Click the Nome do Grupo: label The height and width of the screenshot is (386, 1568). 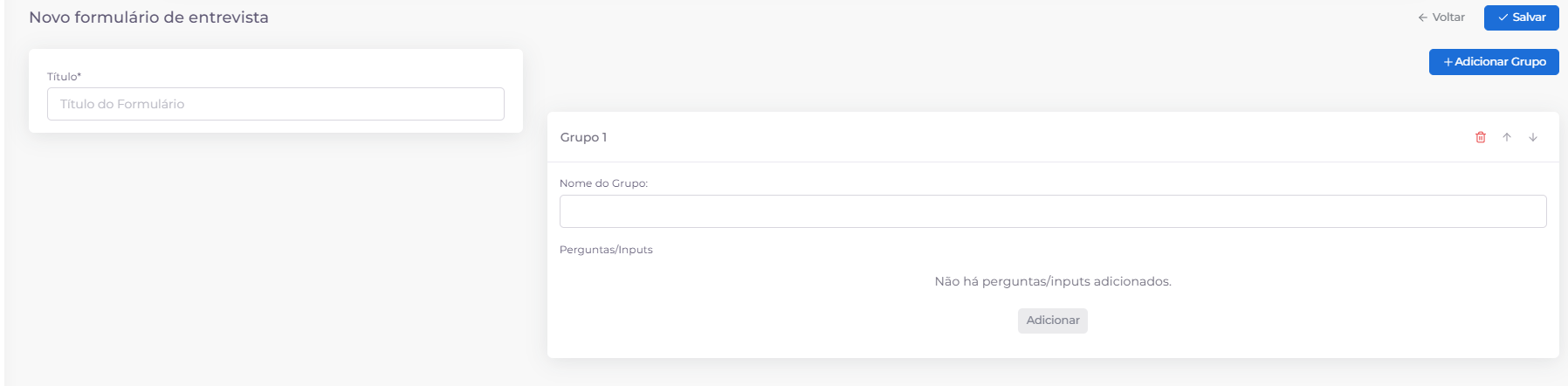[x=603, y=183]
